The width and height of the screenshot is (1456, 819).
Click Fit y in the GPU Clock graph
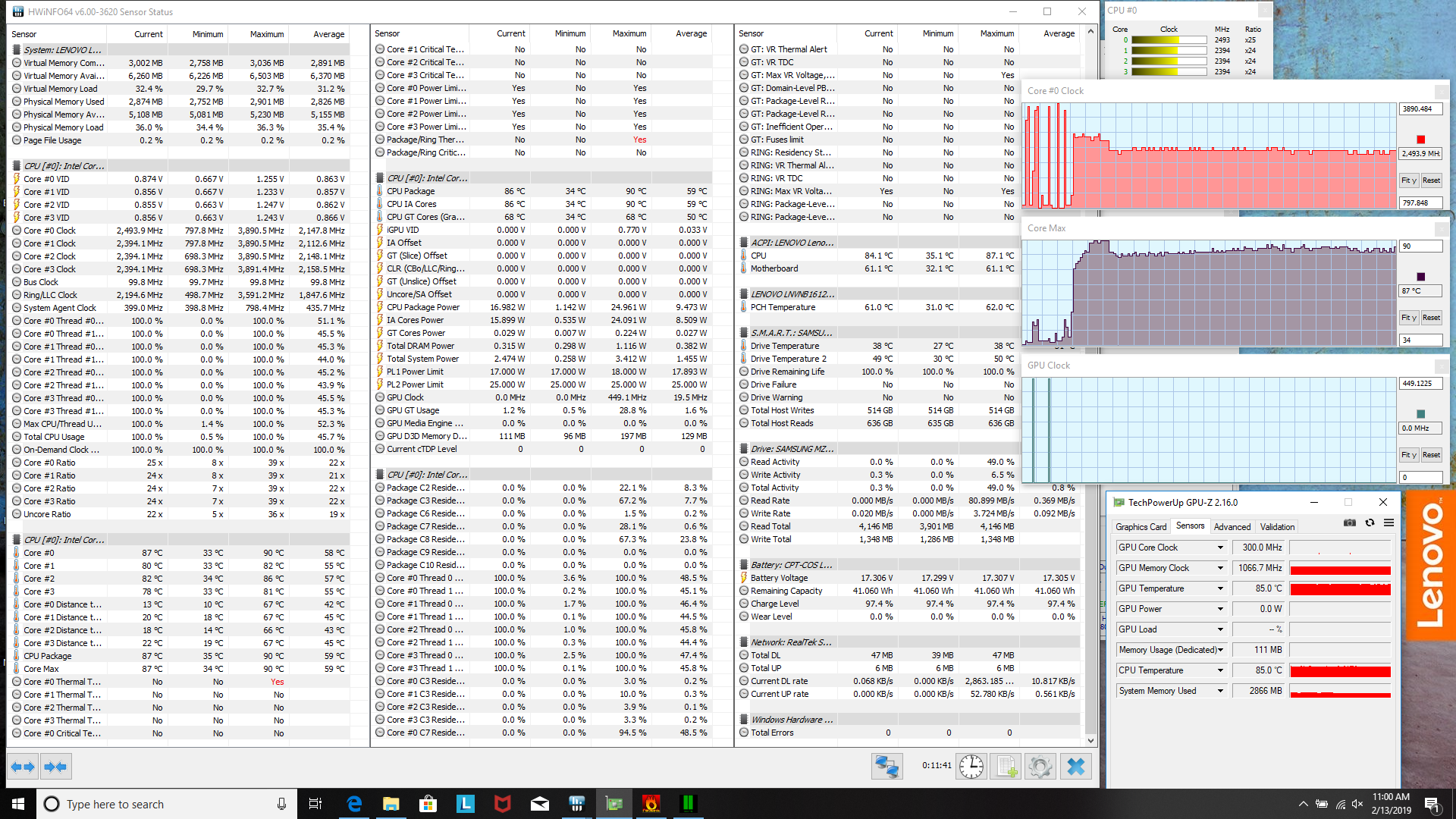[x=1408, y=455]
